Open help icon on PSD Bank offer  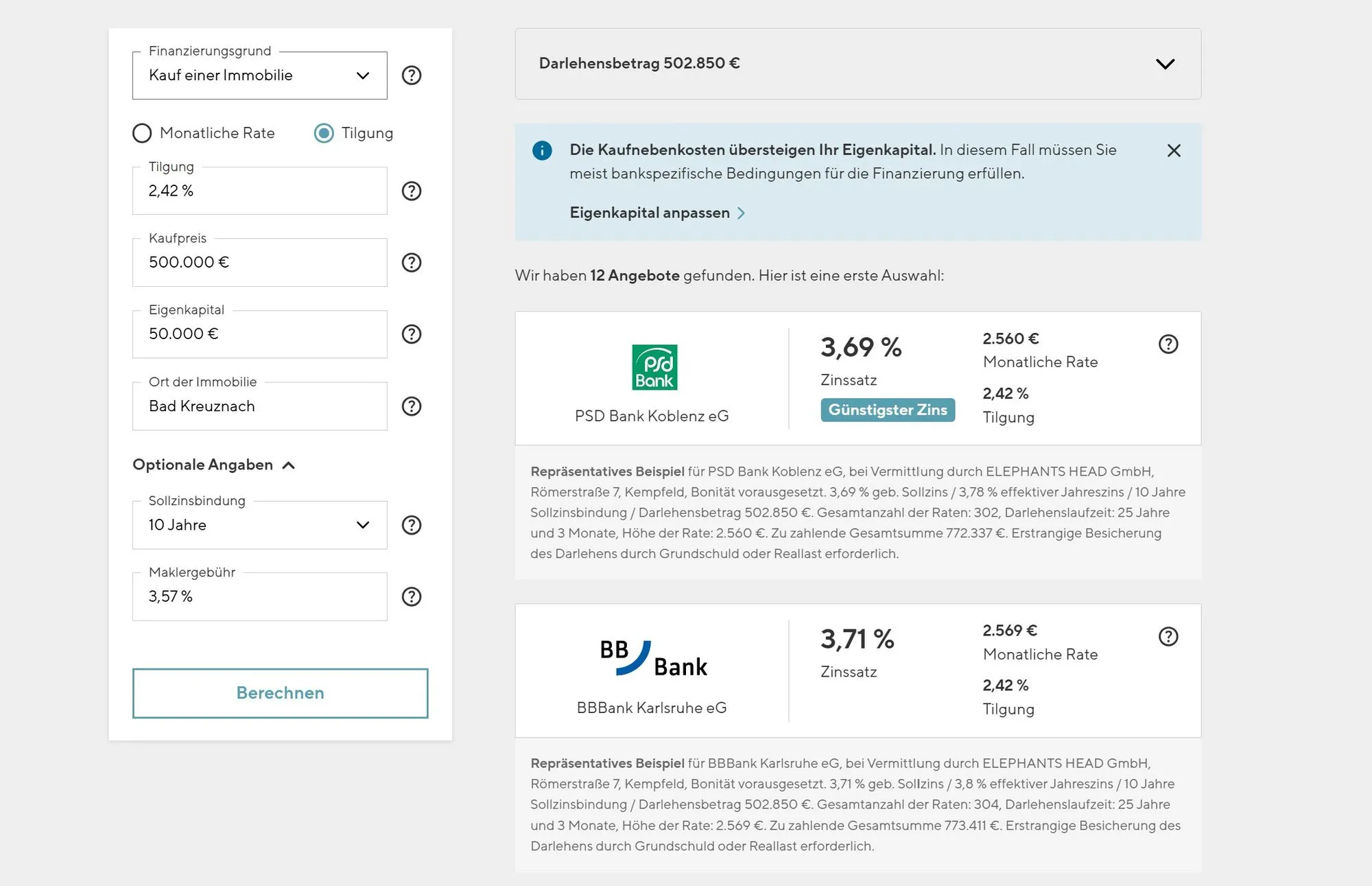pyautogui.click(x=1168, y=344)
